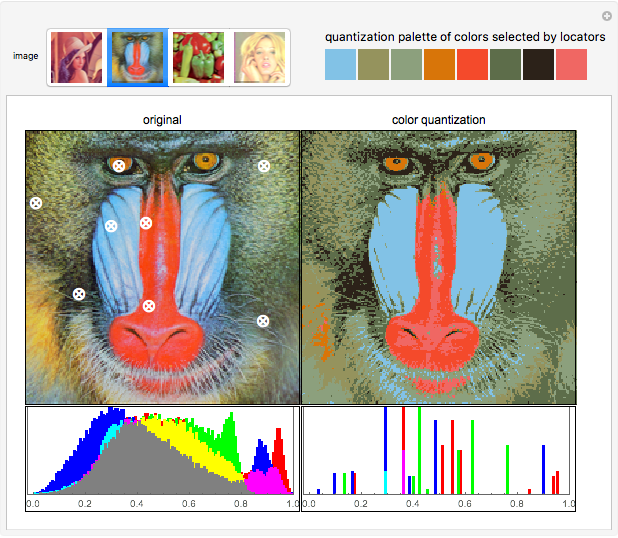Image resolution: width=618 pixels, height=538 pixels.
Task: Click the locator at the lower left fur area
Action: tap(79, 294)
